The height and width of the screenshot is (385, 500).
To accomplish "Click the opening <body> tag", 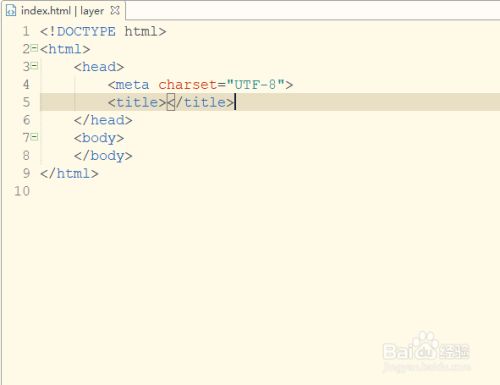I will 99,138.
